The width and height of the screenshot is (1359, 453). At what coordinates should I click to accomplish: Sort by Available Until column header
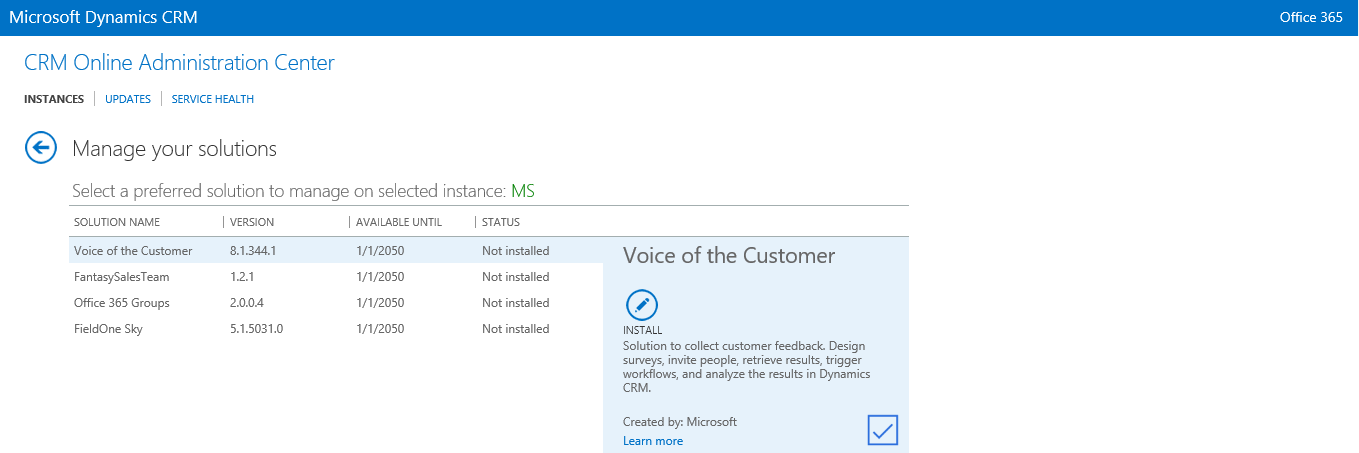398,222
